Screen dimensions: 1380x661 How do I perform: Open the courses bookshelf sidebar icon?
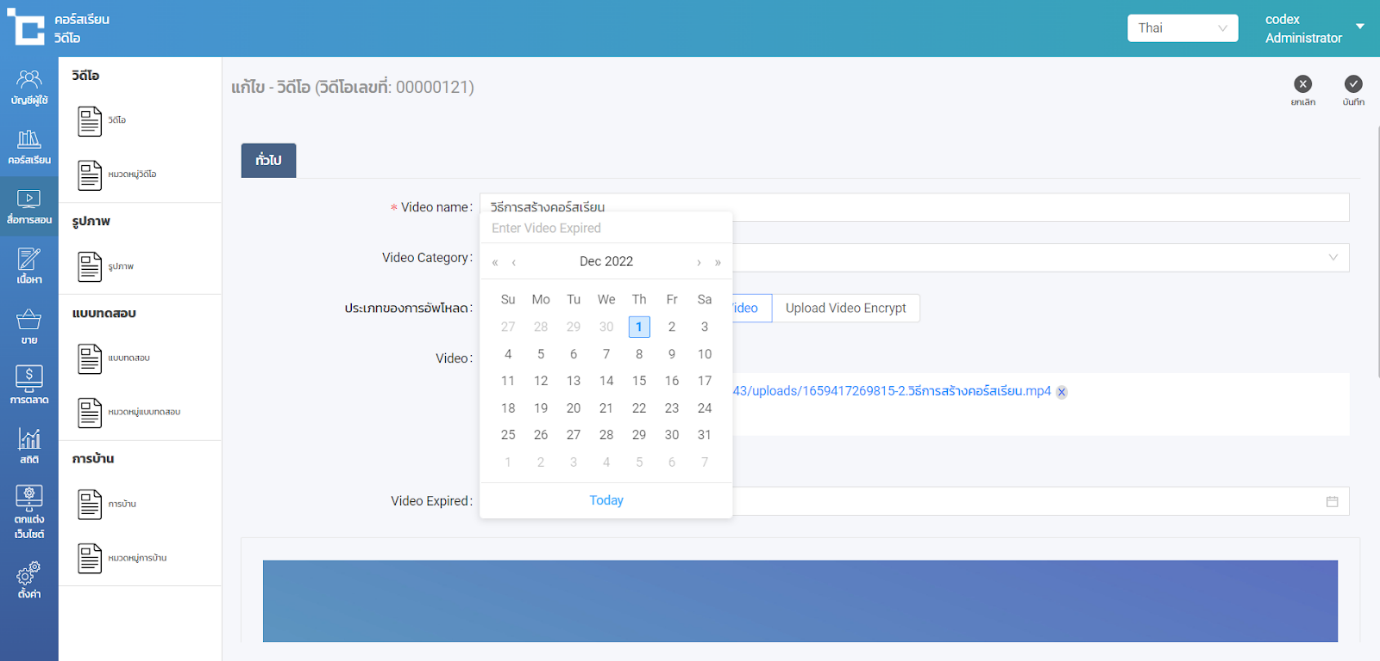(x=29, y=146)
